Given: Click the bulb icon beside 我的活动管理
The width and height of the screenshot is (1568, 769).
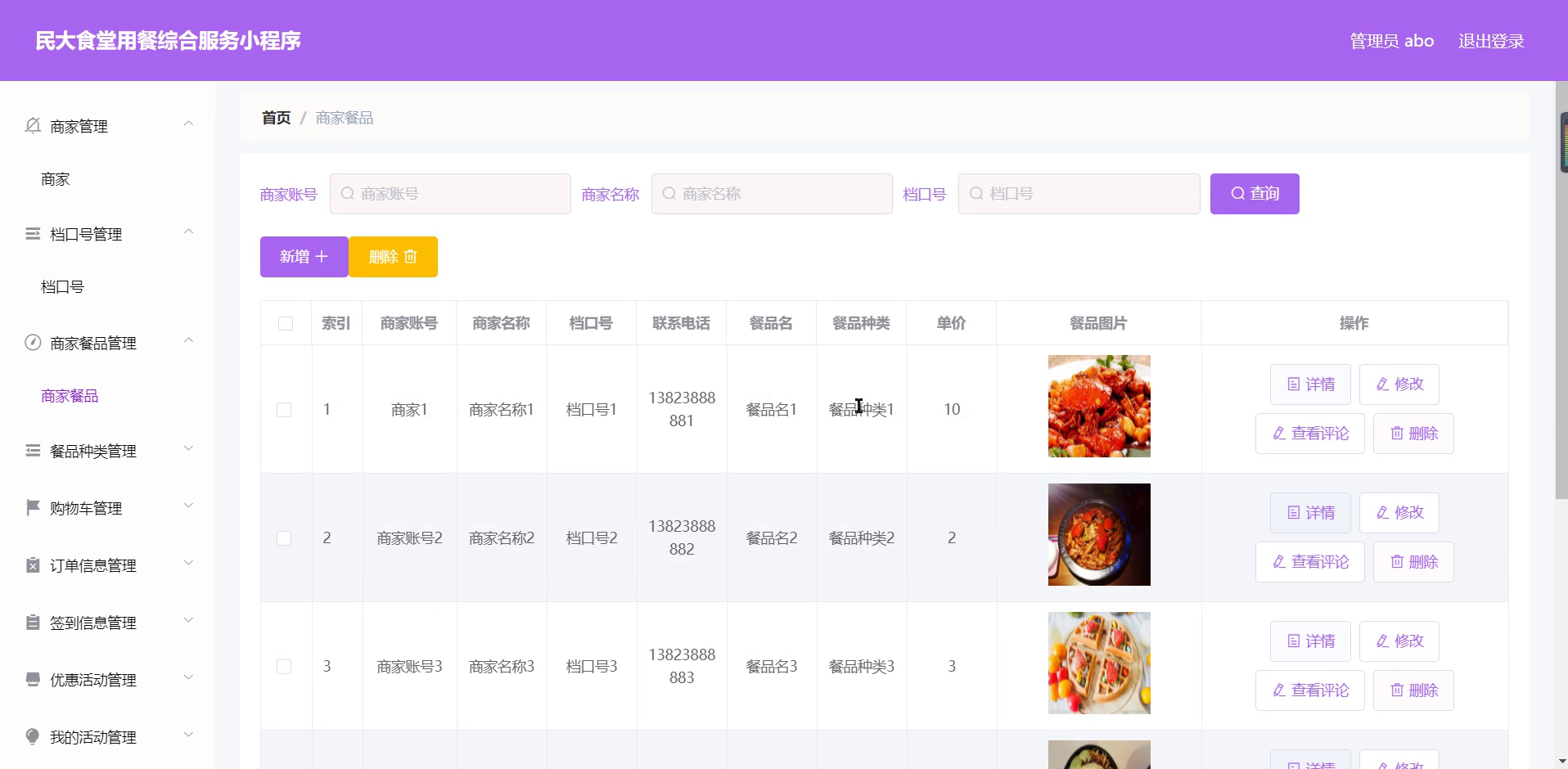Looking at the screenshot, I should pyautogui.click(x=33, y=737).
